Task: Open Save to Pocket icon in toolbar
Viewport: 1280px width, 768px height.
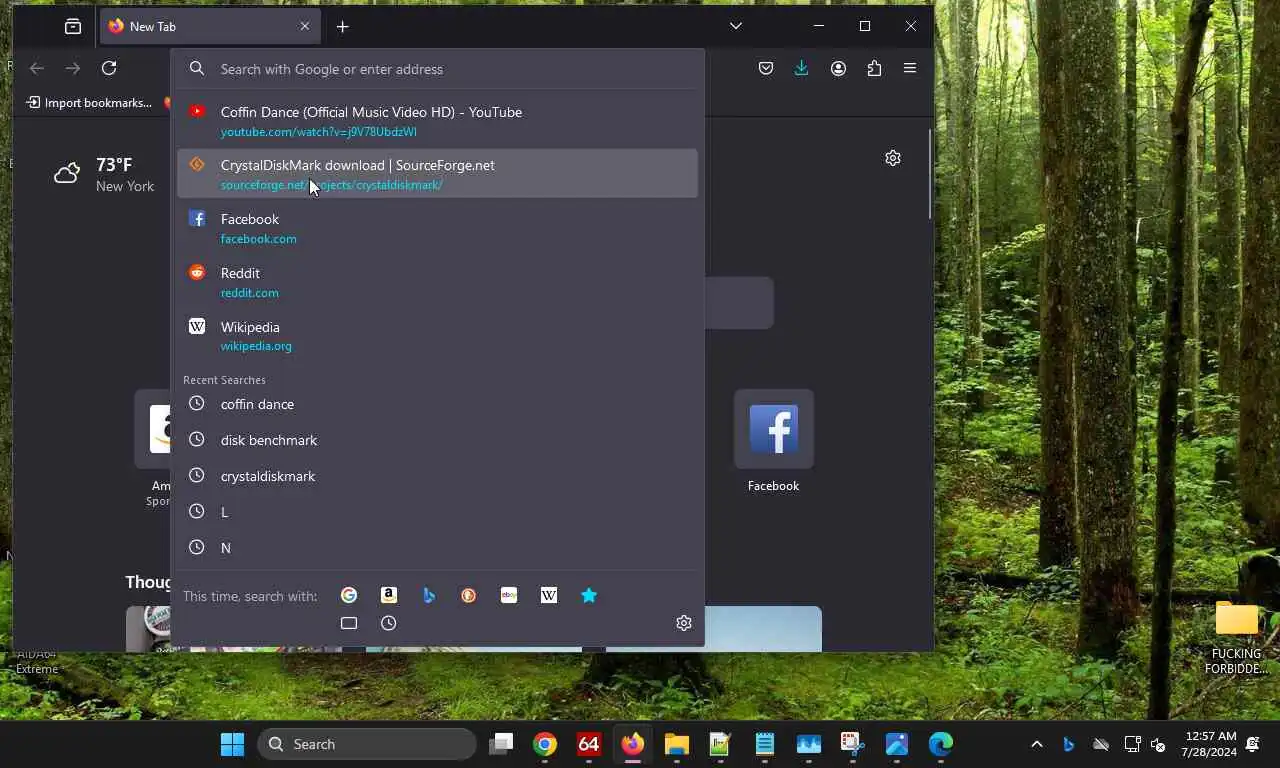Action: [x=766, y=68]
